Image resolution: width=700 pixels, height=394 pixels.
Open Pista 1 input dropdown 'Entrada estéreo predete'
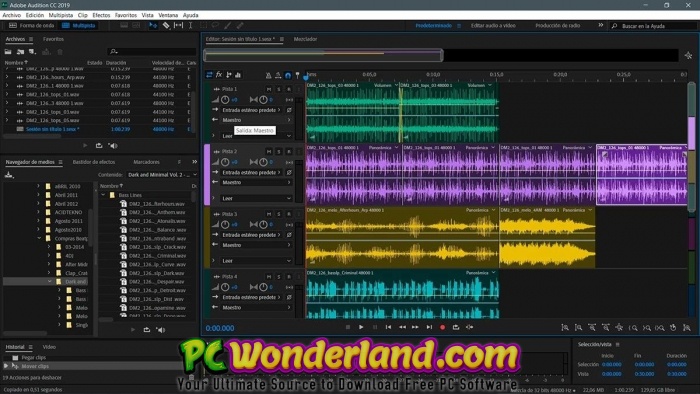click(251, 110)
